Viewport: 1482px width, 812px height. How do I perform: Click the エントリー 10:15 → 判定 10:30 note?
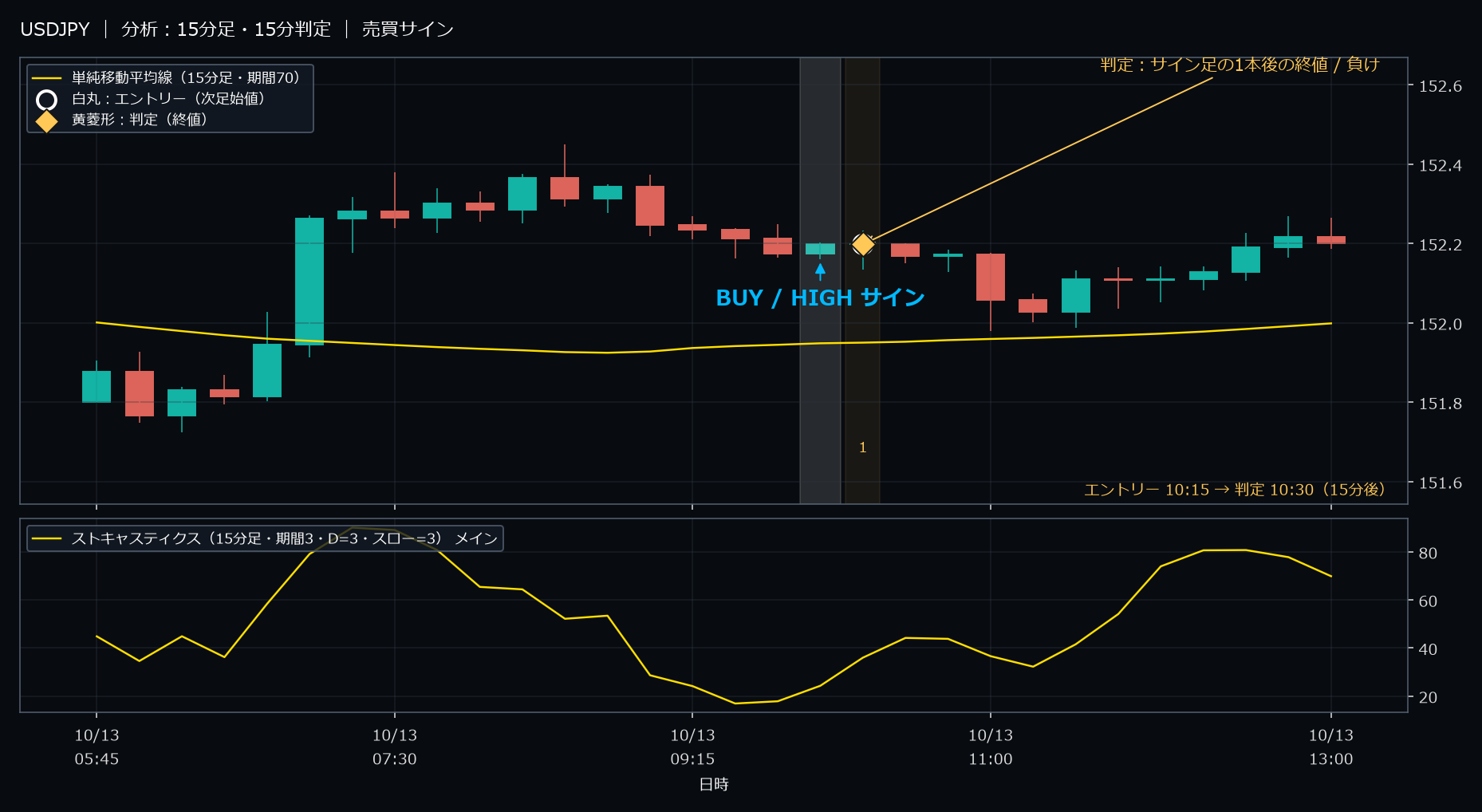(1237, 490)
